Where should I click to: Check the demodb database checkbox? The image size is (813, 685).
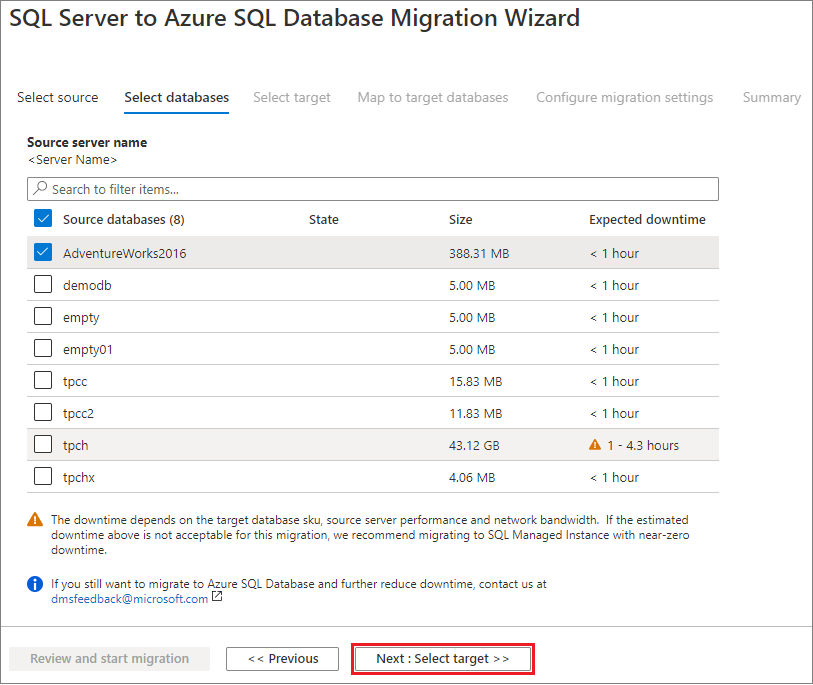pos(43,285)
